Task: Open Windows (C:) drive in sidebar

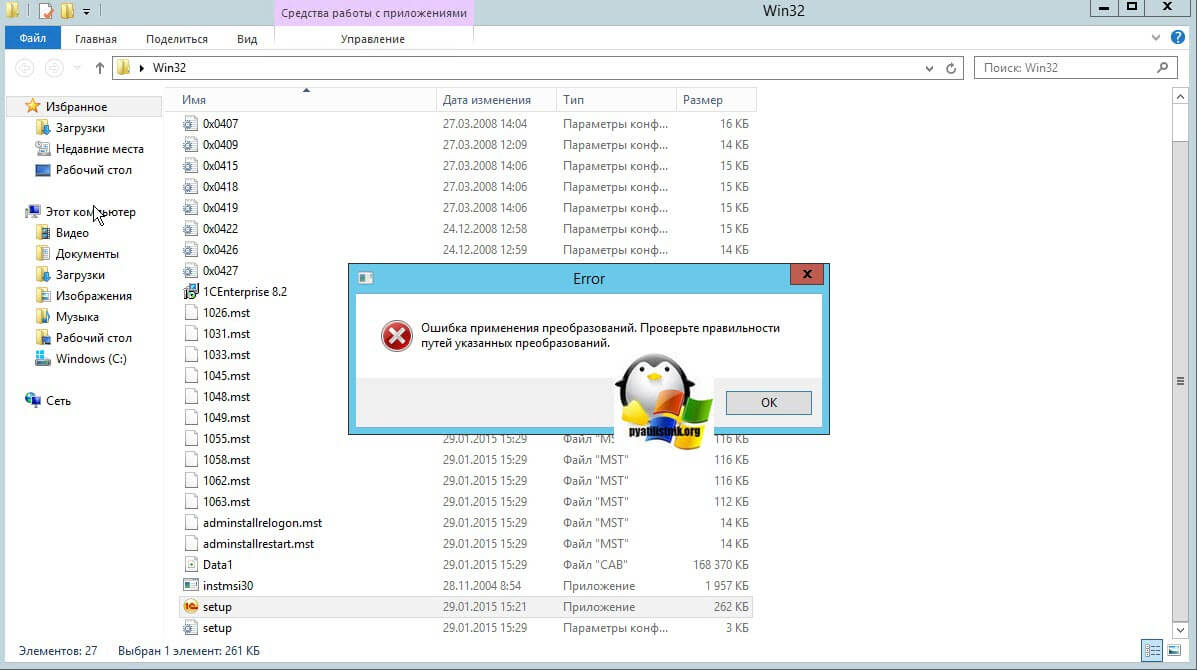Action: click(90, 359)
